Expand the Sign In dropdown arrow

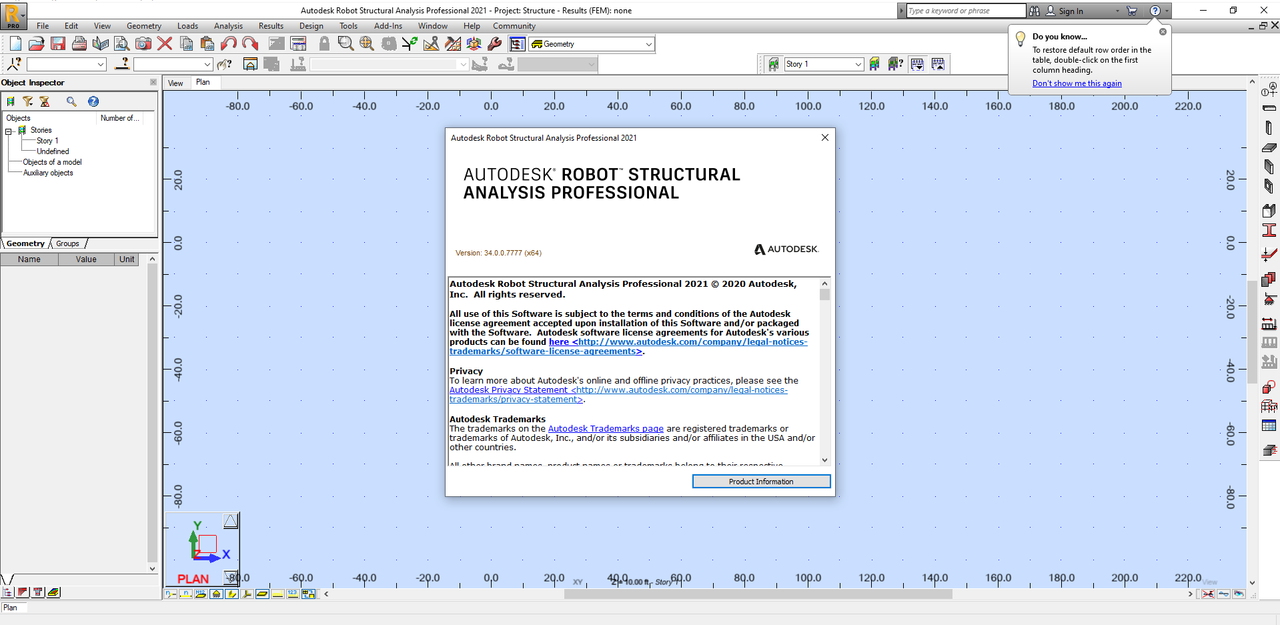1118,11
